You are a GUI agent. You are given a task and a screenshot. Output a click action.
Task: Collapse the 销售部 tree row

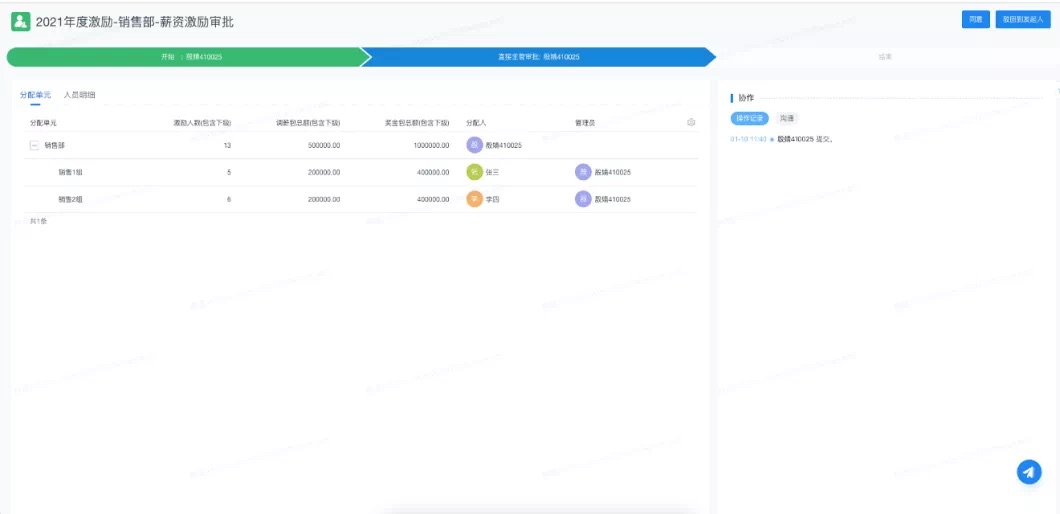34,145
